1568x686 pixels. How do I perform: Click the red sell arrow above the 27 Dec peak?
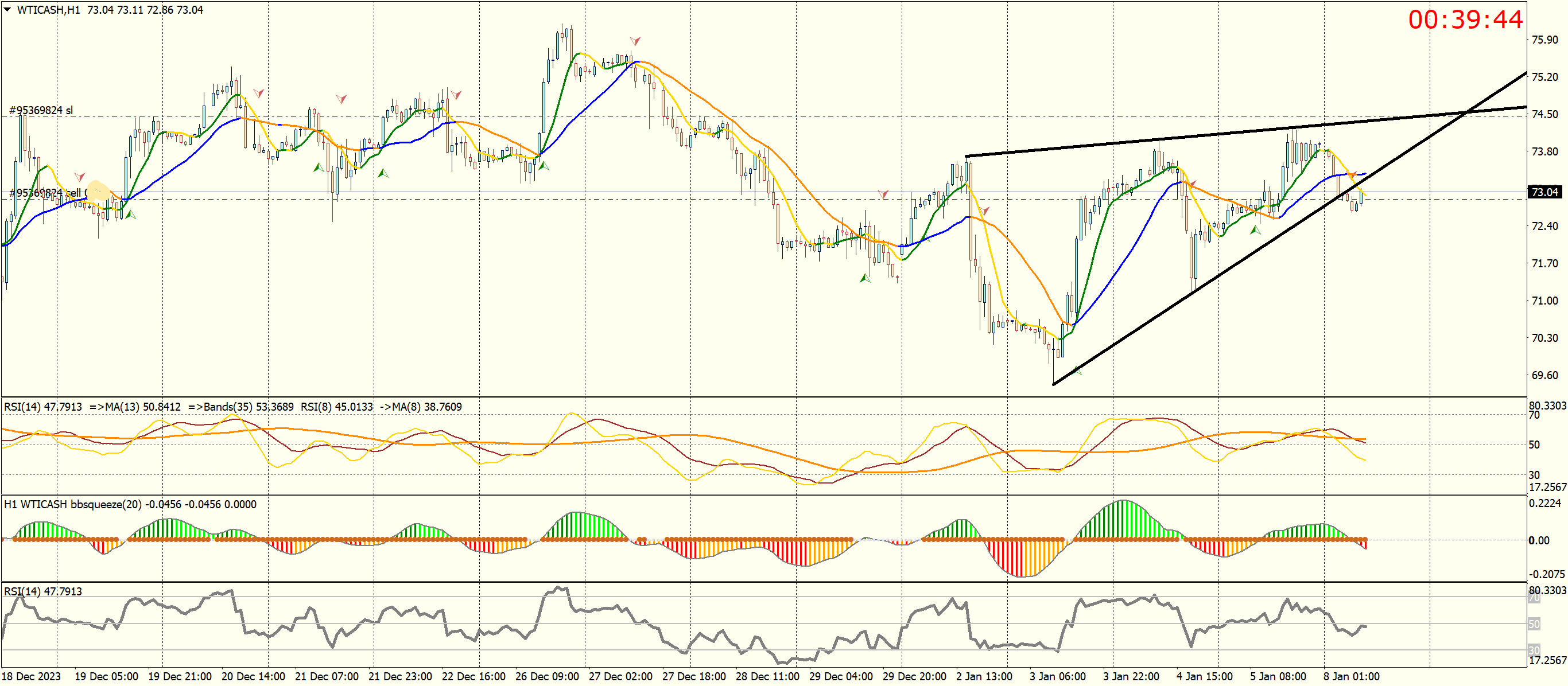[x=635, y=41]
